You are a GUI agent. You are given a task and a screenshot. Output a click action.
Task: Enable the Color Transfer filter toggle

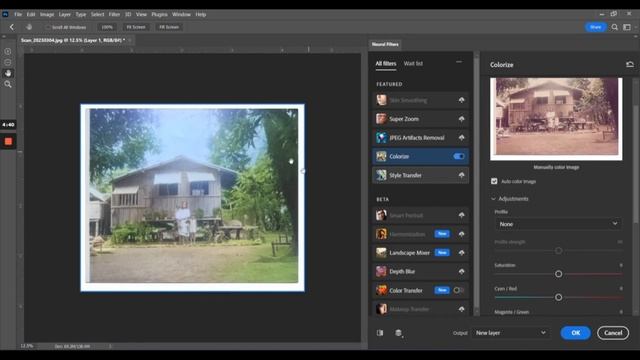(x=459, y=290)
